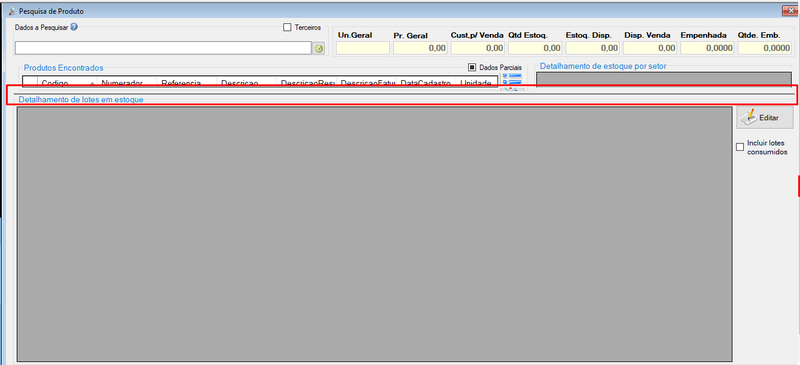Click the search field under Dados a Pesquisar

click(x=163, y=48)
